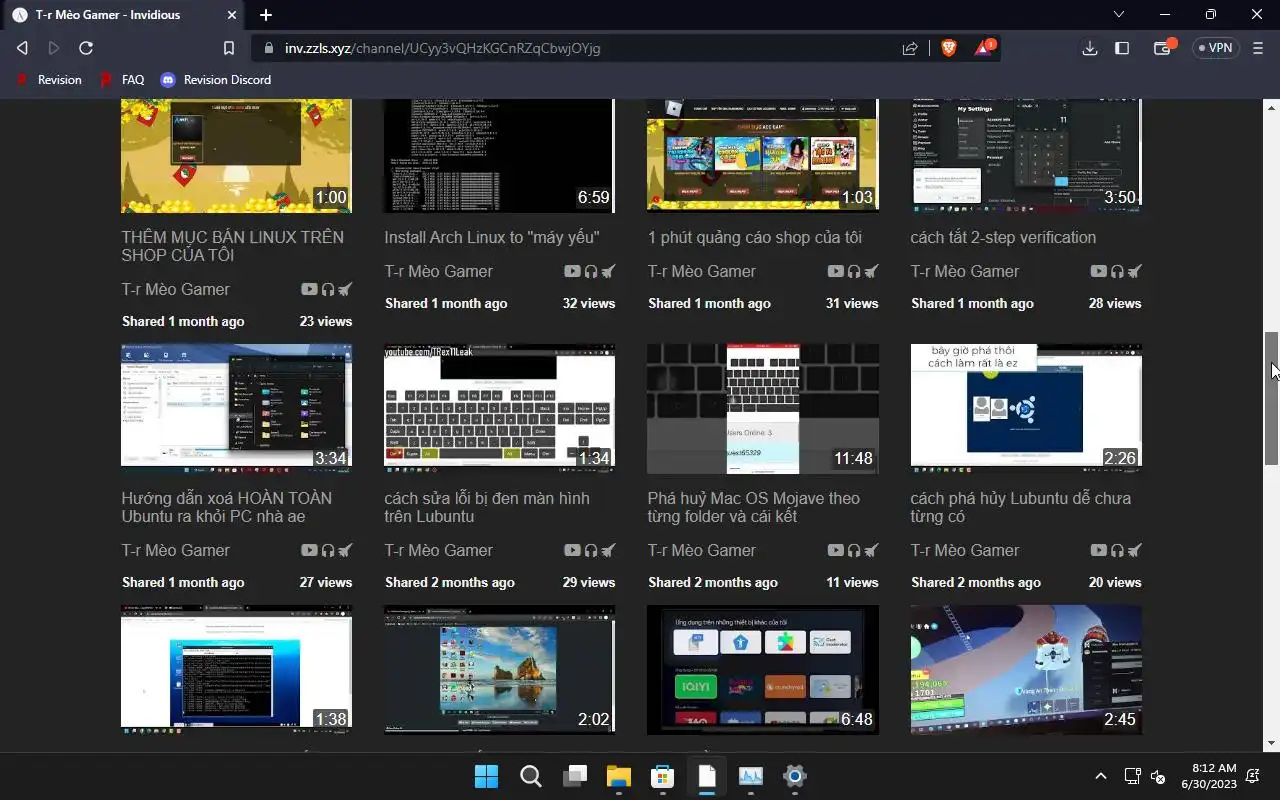Open Settings gear on taskbar
Image resolution: width=1280 pixels, height=800 pixels.
point(795,776)
